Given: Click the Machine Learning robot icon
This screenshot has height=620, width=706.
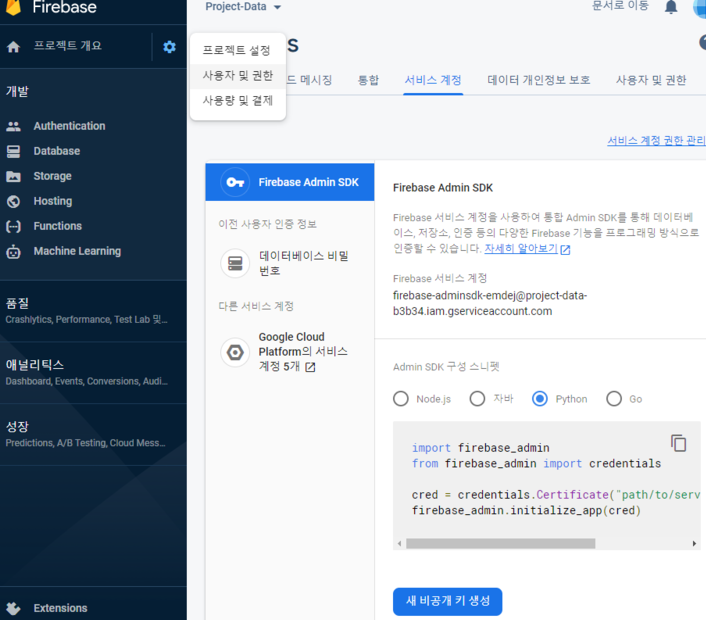Looking at the screenshot, I should (14, 252).
